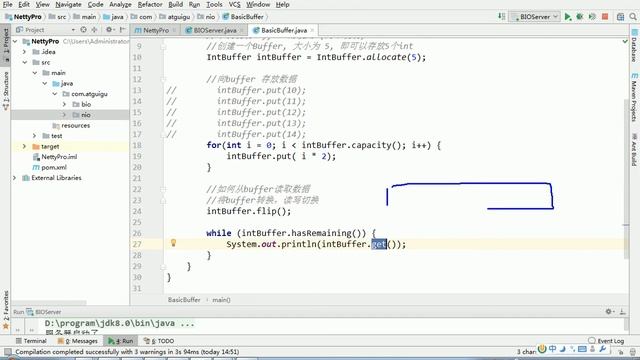Run the BIOServer configuration with the green arrow
This screenshot has height=360, width=640.
[x=567, y=17]
